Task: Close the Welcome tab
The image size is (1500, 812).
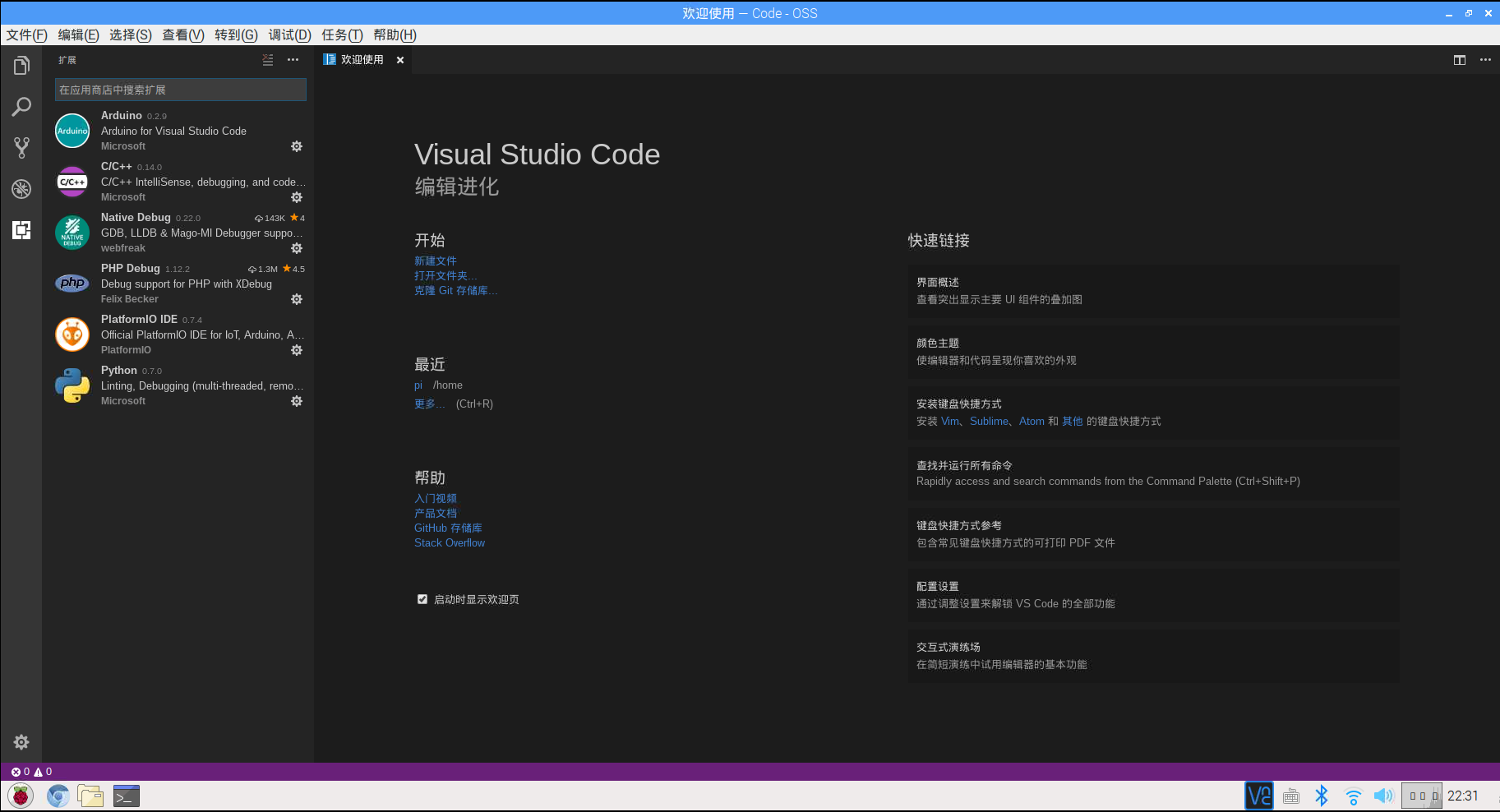Action: click(400, 60)
